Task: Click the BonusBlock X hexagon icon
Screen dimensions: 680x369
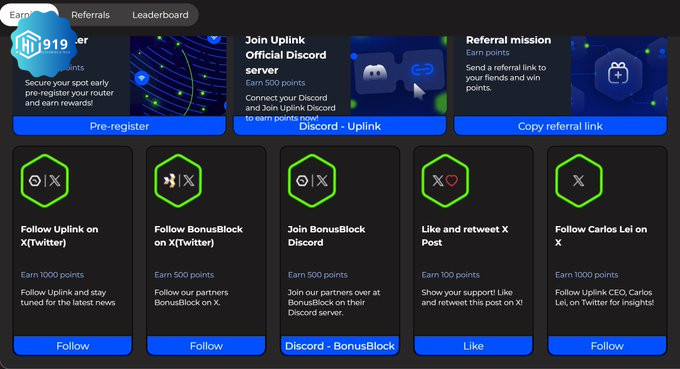Action: click(178, 180)
